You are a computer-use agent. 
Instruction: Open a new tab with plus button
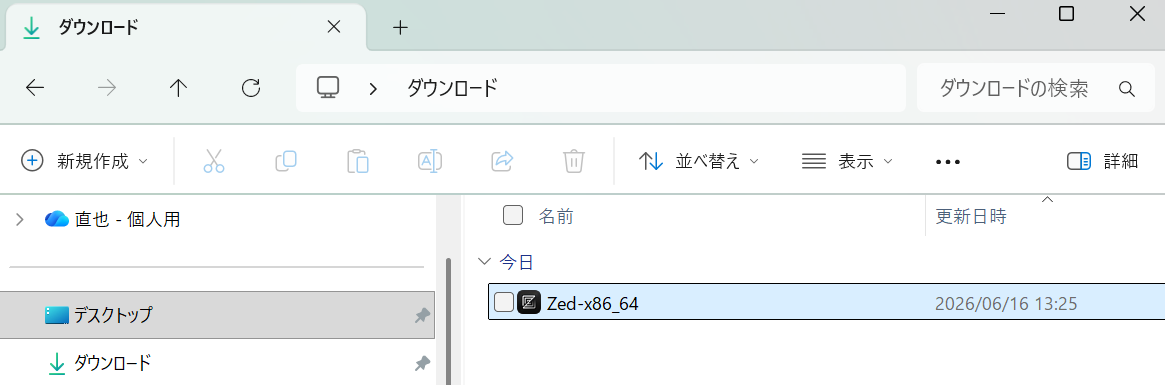click(400, 28)
